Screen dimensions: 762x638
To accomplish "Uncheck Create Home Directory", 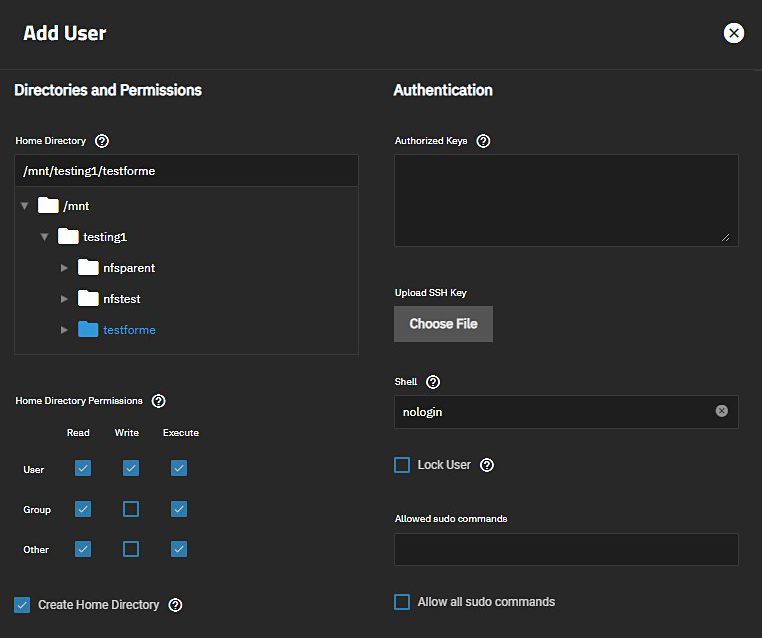I will click(22, 605).
